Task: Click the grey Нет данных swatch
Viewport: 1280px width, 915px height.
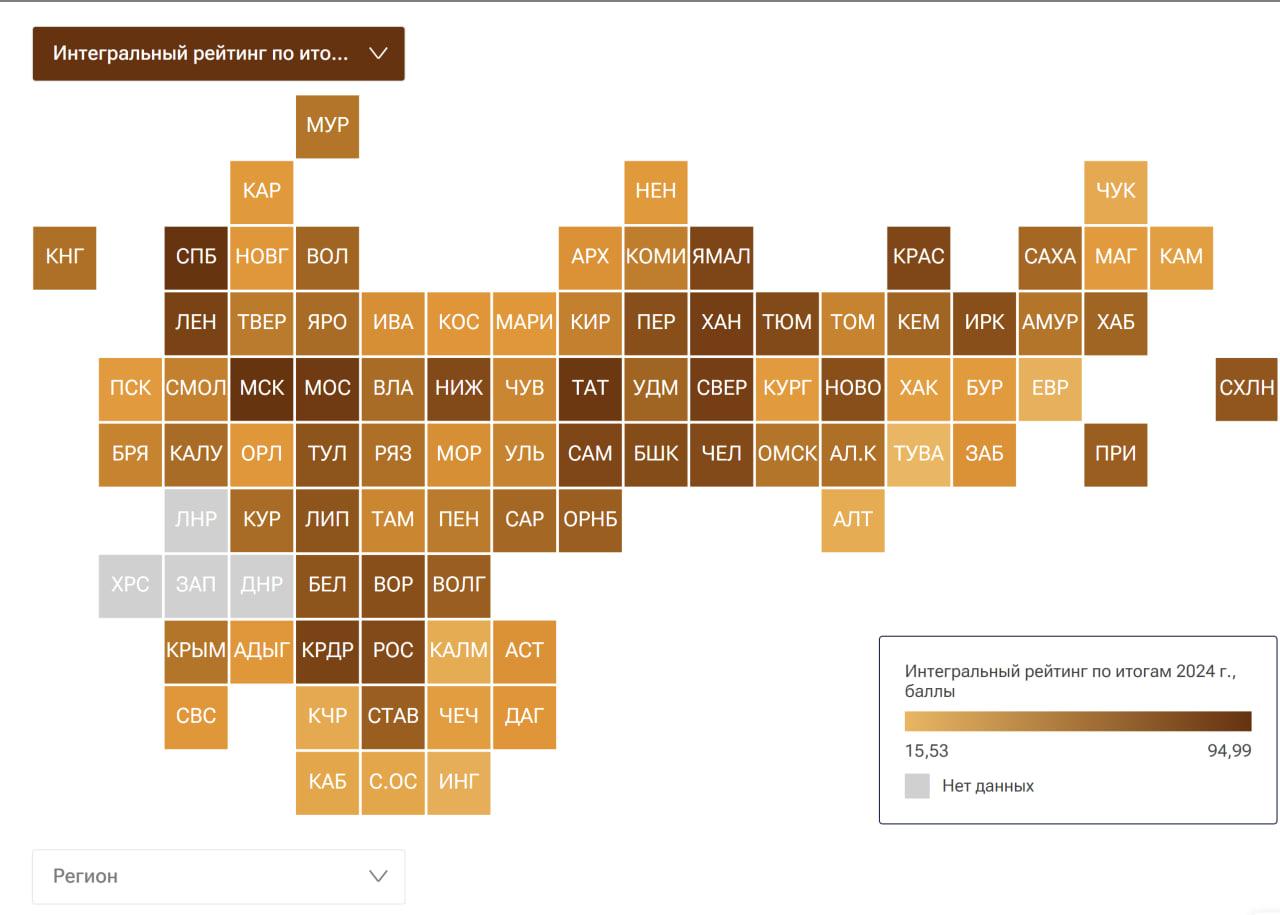Action: point(917,786)
